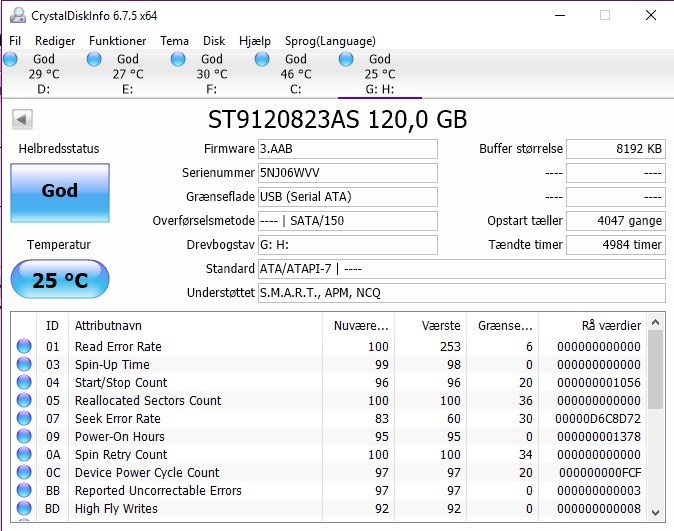Click the Tændte timer field 4984 timer
The image size is (674, 531).
[x=616, y=245]
